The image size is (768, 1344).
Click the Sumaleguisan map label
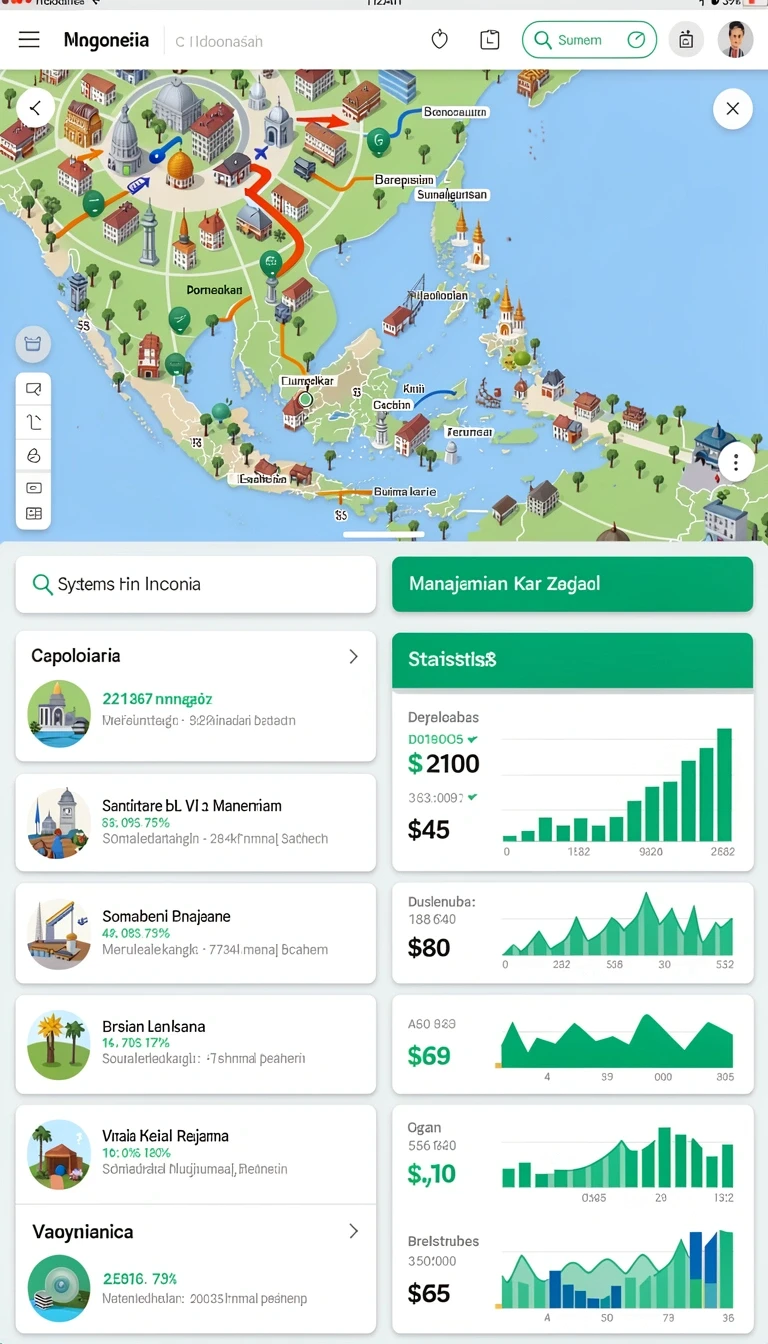[452, 195]
